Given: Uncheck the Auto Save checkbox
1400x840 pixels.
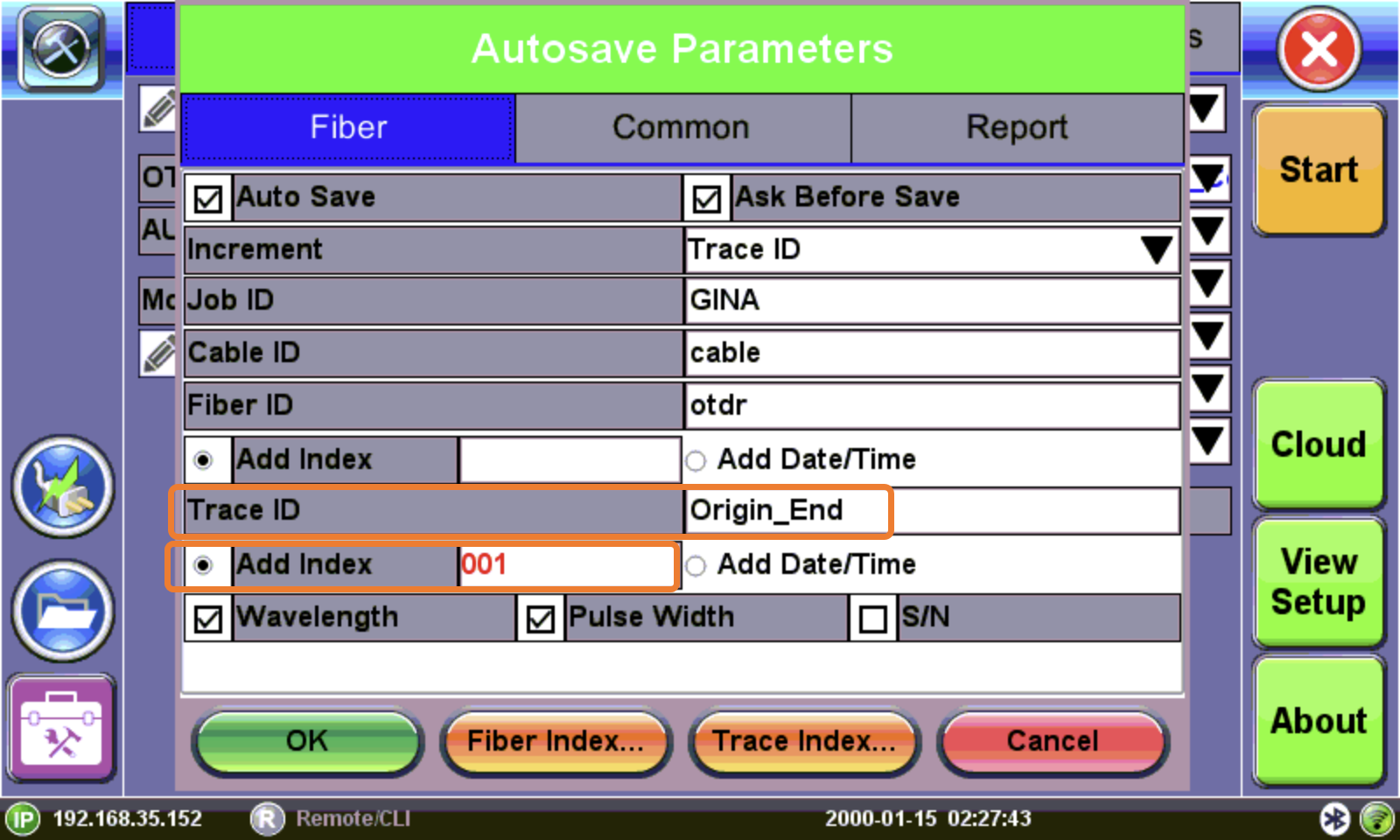Looking at the screenshot, I should [208, 199].
